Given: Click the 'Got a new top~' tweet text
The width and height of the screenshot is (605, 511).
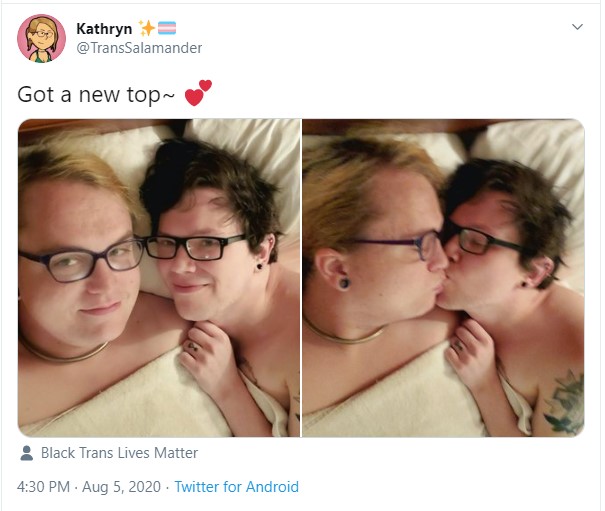Looking at the screenshot, I should tap(96, 95).
